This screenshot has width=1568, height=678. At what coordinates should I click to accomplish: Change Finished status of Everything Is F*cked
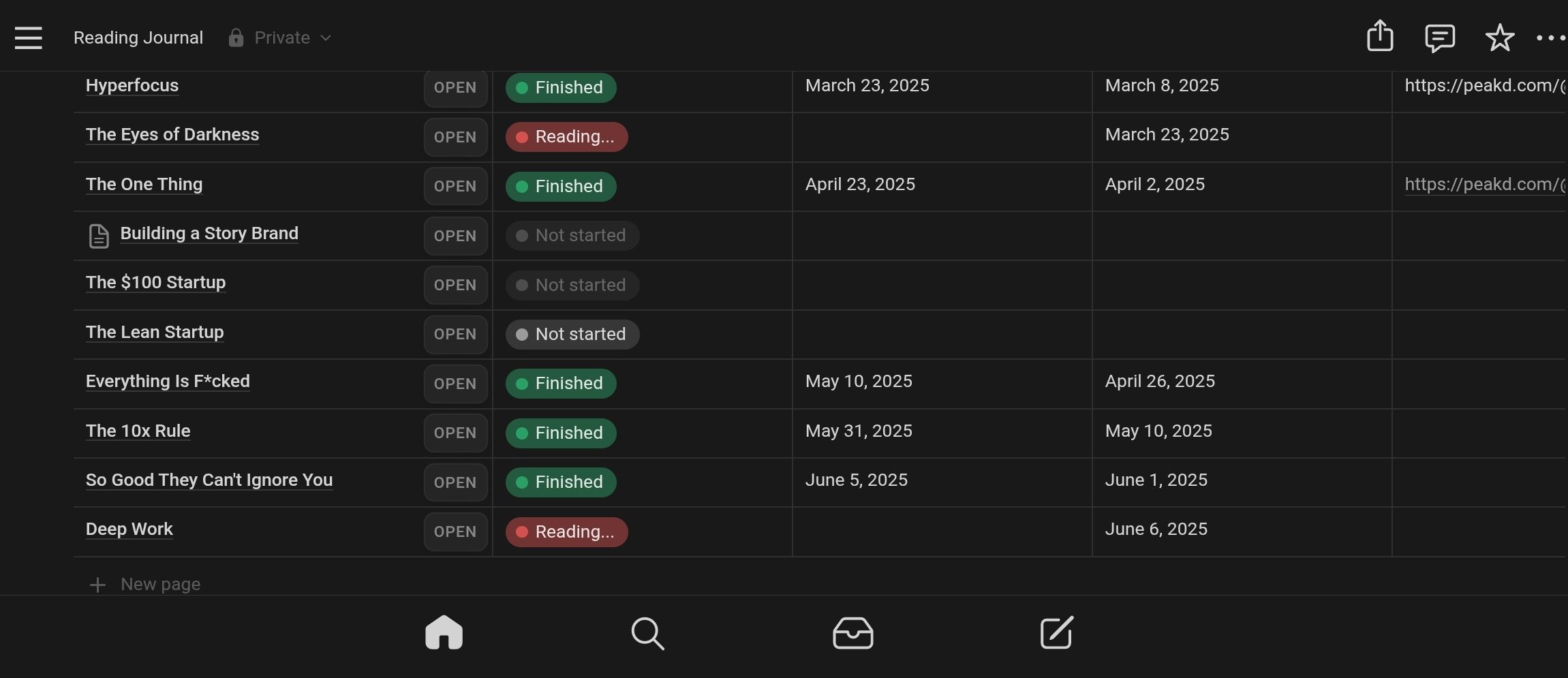(x=561, y=383)
